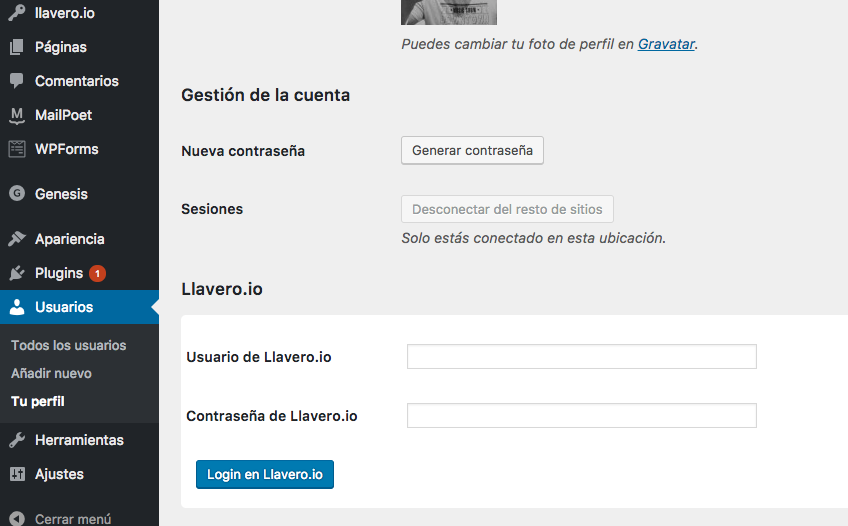This screenshot has height=526, width=848.
Task: Select the Tu perfil submenu item
Action: pos(38,401)
